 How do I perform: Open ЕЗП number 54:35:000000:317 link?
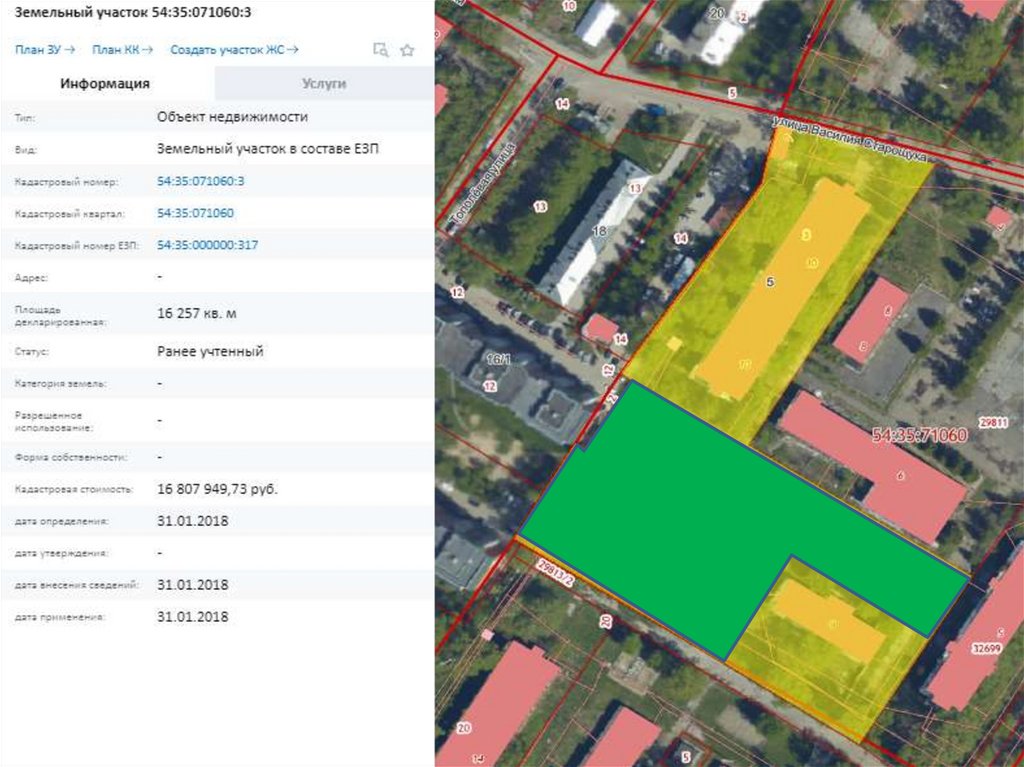pos(208,245)
